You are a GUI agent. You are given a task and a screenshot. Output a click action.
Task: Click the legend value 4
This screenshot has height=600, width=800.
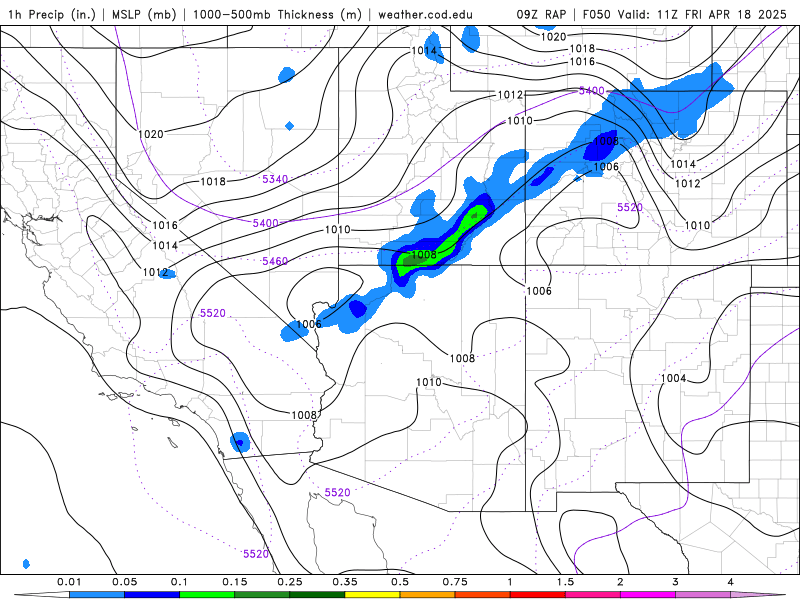(730, 582)
